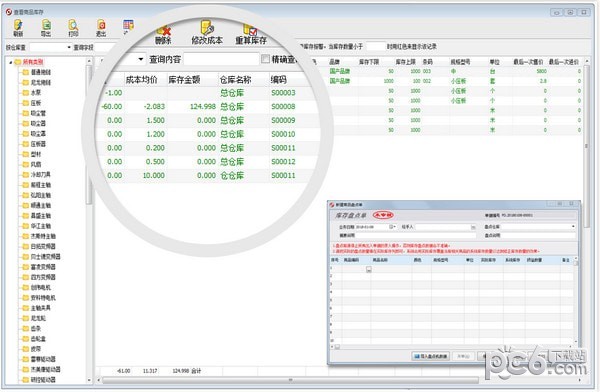The width and height of the screenshot is (600, 392).
Task: Click the 经手人 input field in dialog
Action: pos(443,227)
